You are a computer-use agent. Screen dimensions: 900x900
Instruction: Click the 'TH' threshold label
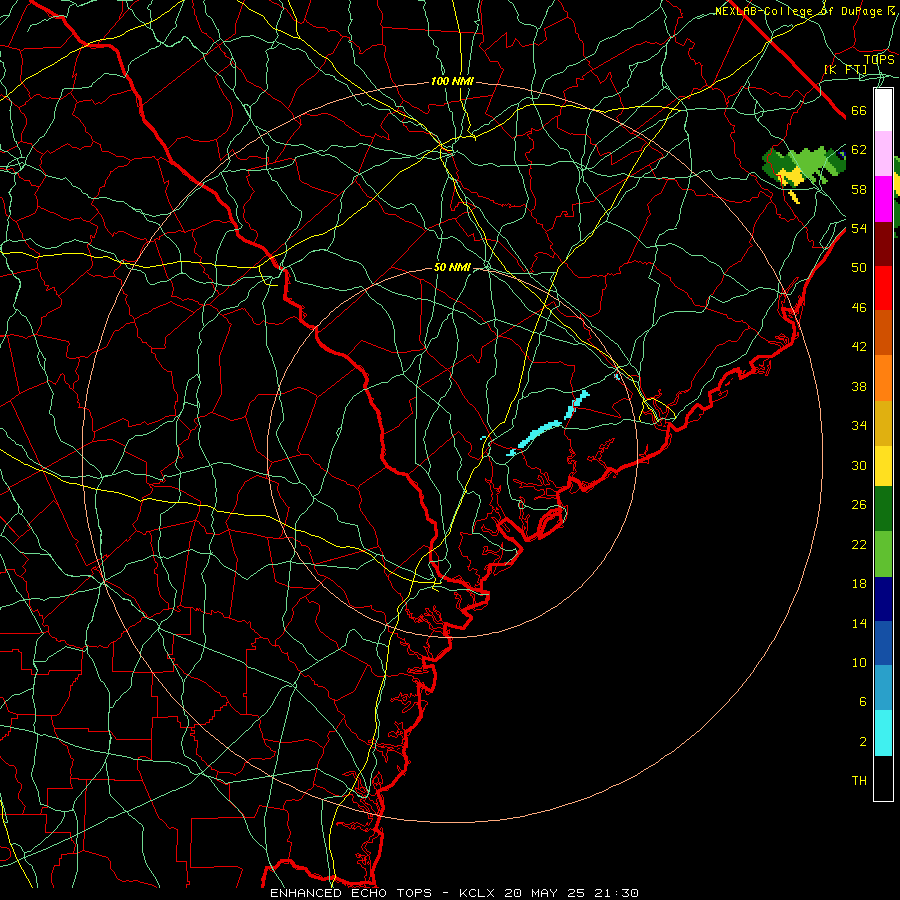[x=859, y=780]
